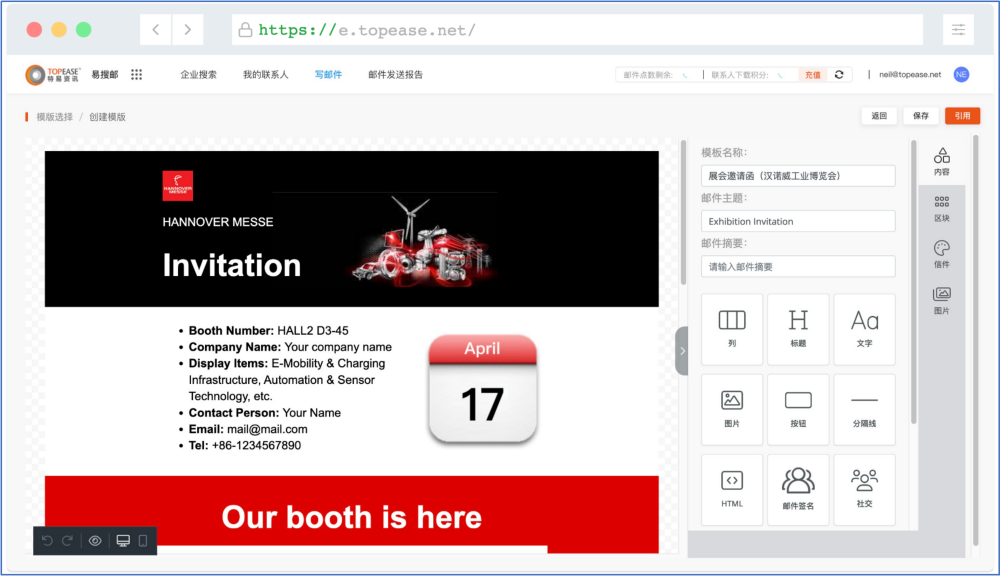Viewport: 1000px width, 577px height.
Task: Open the 内容 content sidebar tab
Action: (x=941, y=162)
